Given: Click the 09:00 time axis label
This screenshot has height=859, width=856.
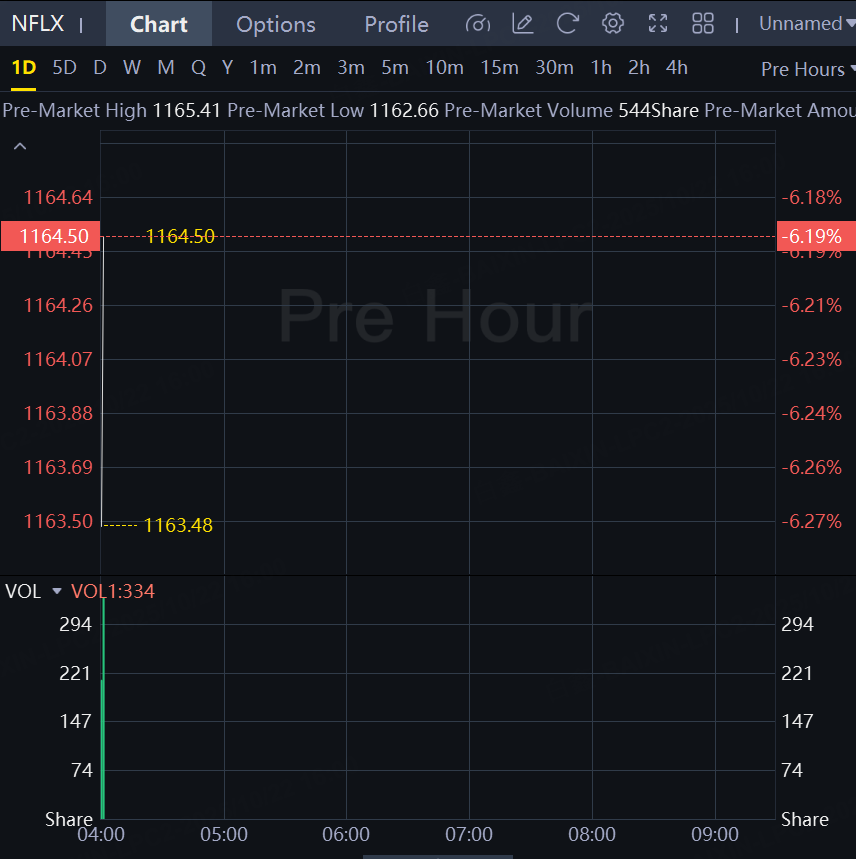Looking at the screenshot, I should [x=715, y=834].
